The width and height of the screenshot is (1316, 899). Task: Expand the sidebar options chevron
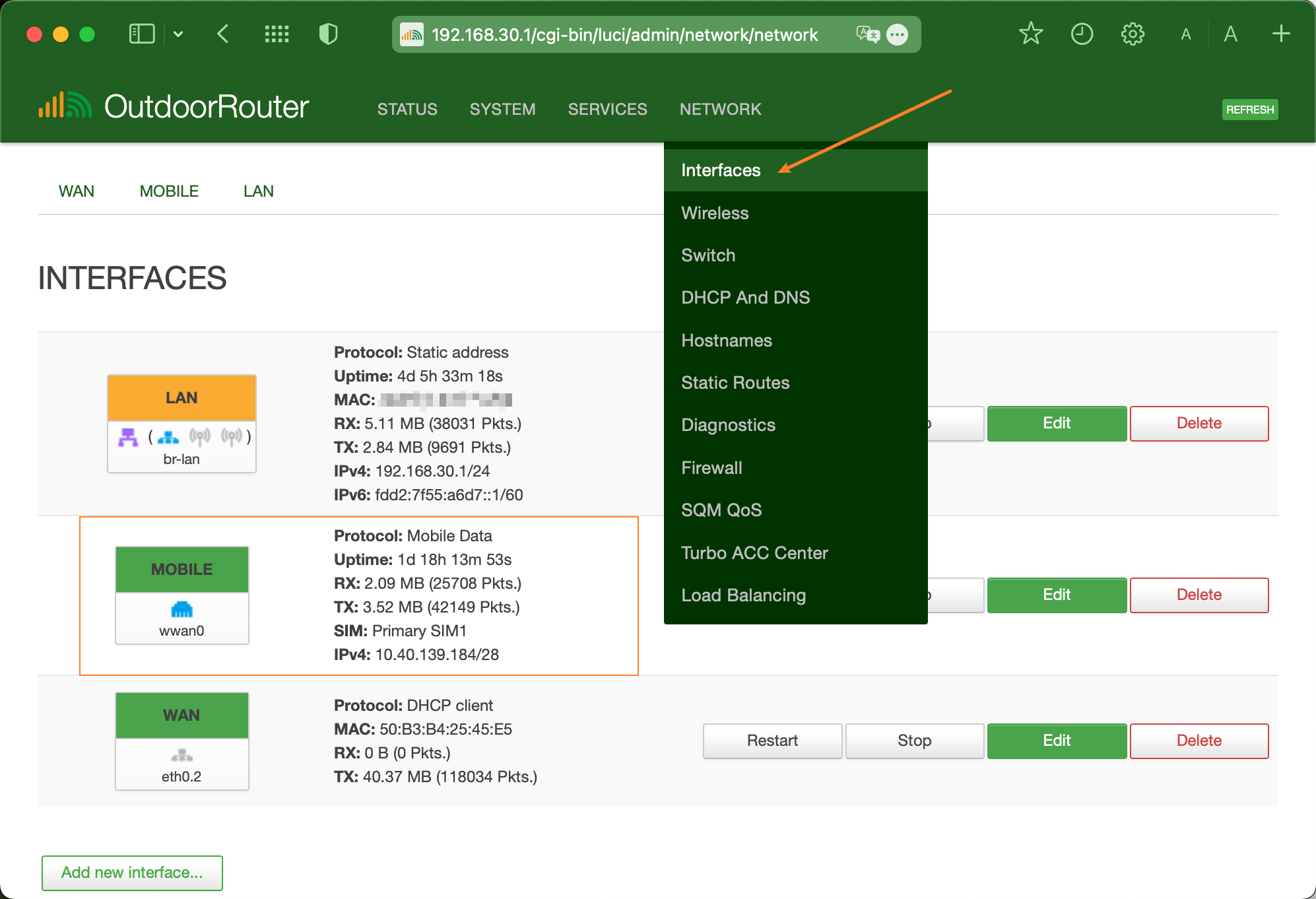point(178,34)
